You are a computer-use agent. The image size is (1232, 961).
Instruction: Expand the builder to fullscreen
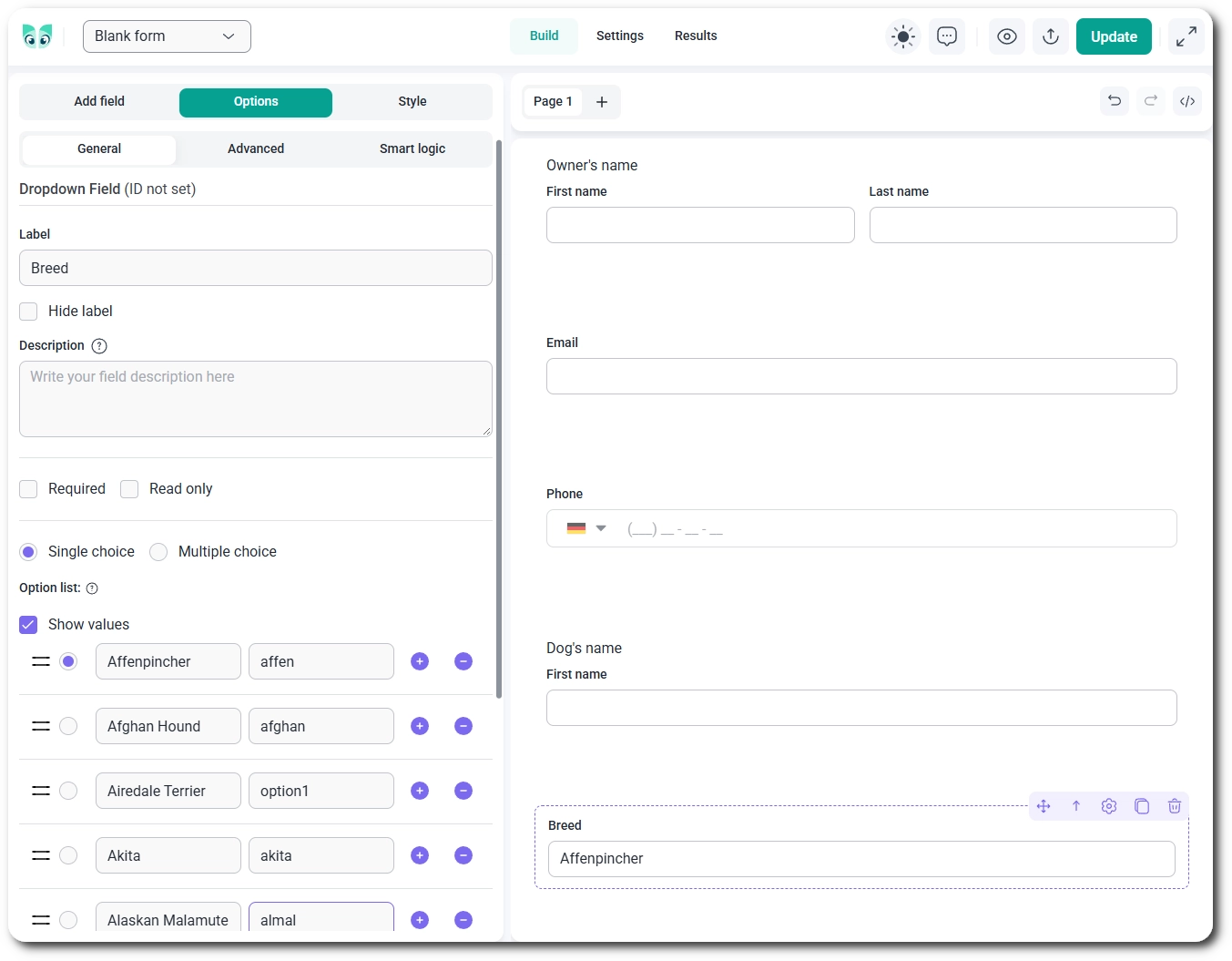(1186, 36)
